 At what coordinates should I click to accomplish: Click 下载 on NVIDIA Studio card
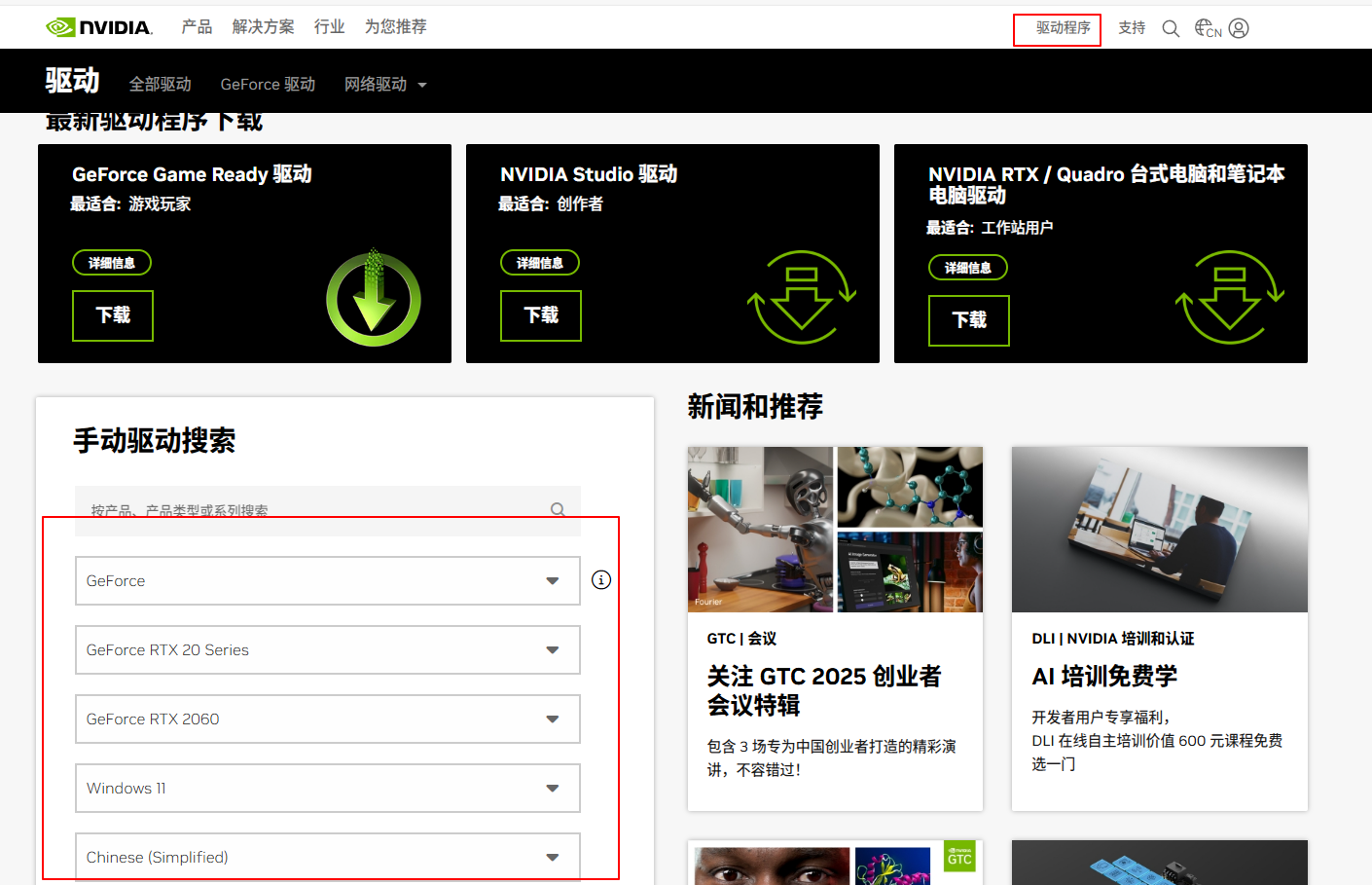541,315
